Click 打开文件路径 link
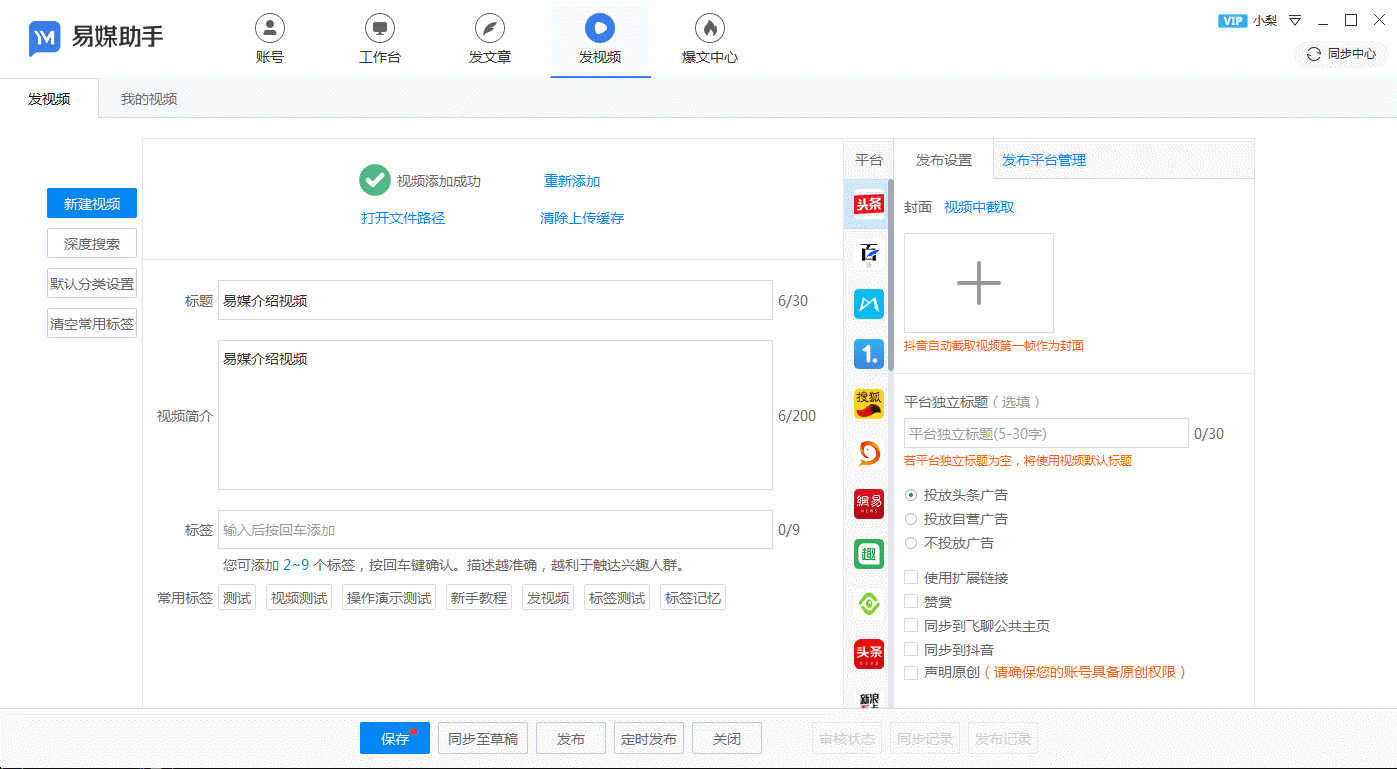 403,217
